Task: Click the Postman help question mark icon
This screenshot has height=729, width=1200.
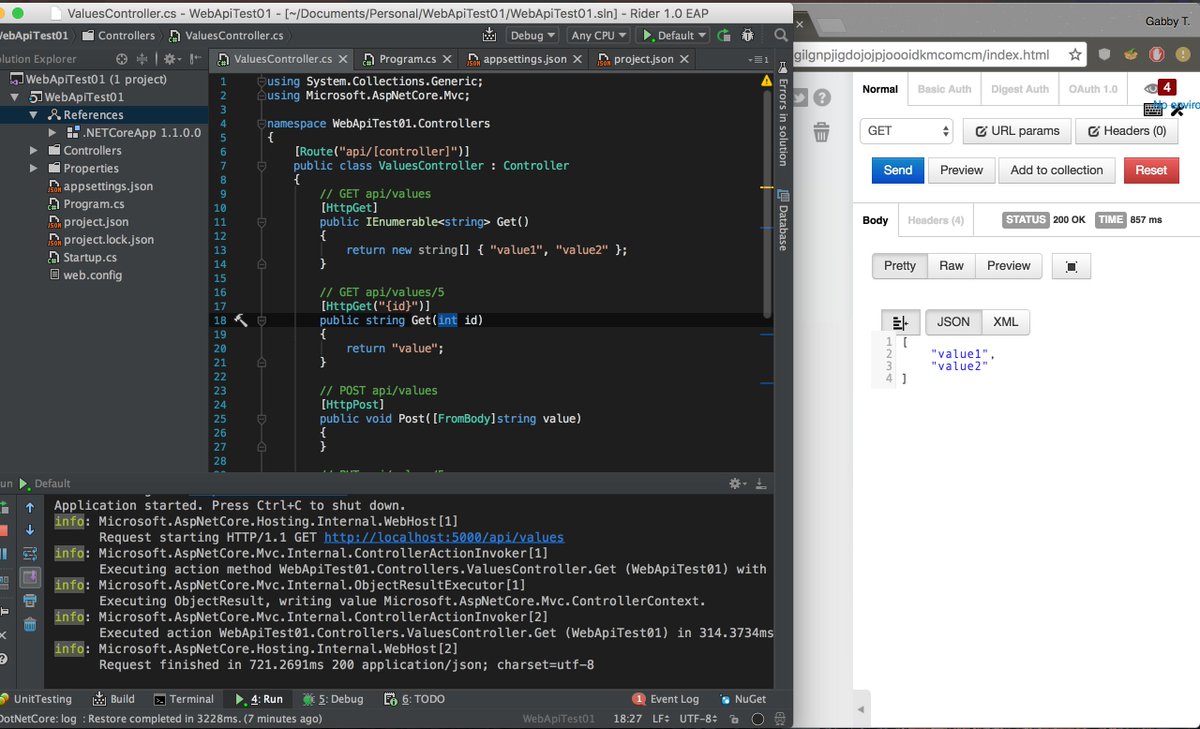Action: click(822, 98)
